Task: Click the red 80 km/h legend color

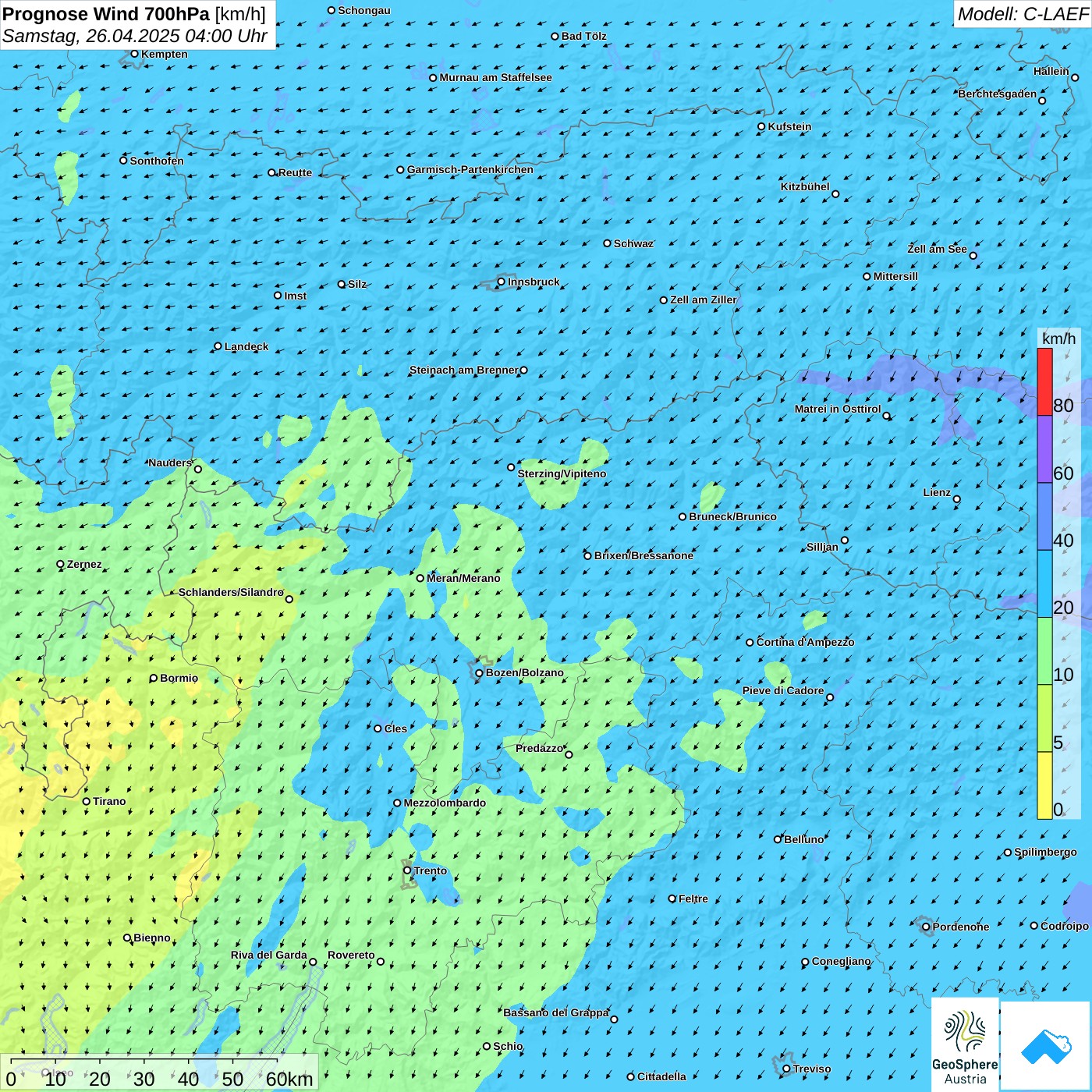Action: (x=1044, y=381)
